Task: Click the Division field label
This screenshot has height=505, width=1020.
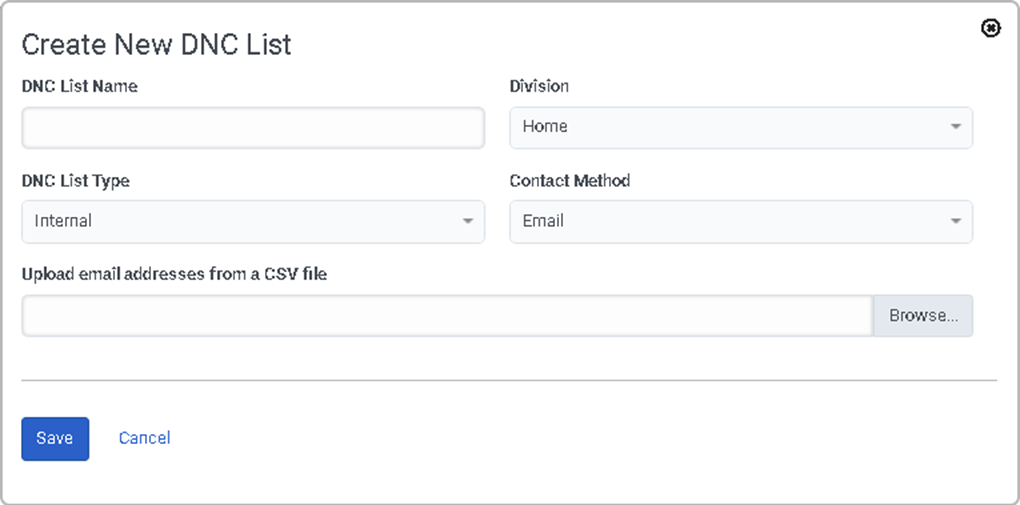Action: [x=539, y=87]
